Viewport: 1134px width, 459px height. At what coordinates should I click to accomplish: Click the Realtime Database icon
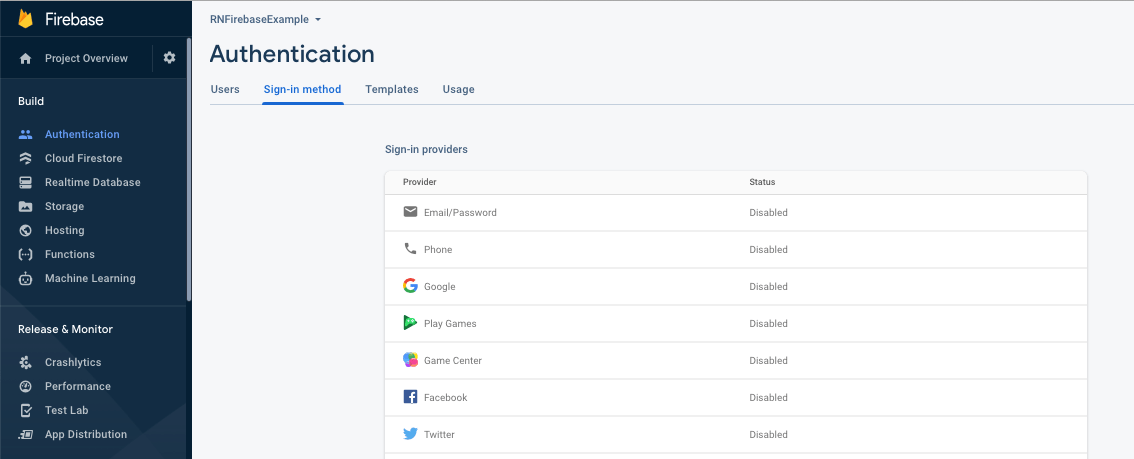25,182
